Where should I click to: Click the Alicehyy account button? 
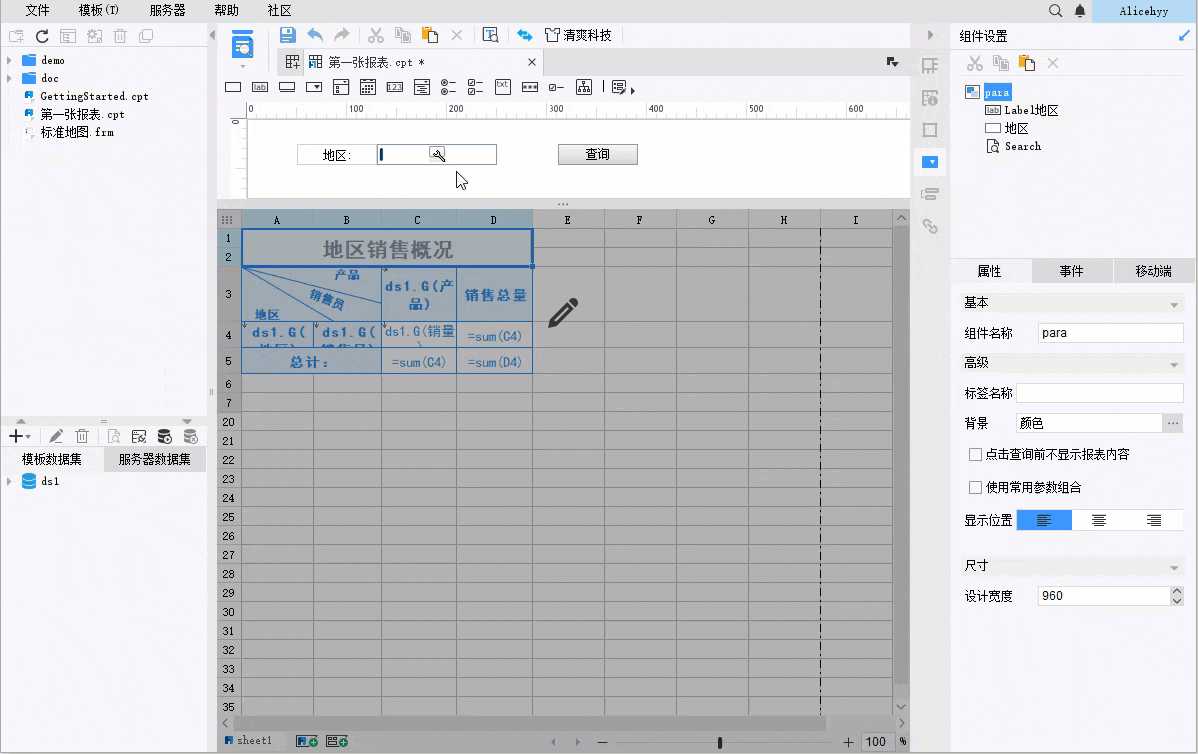[1144, 11]
